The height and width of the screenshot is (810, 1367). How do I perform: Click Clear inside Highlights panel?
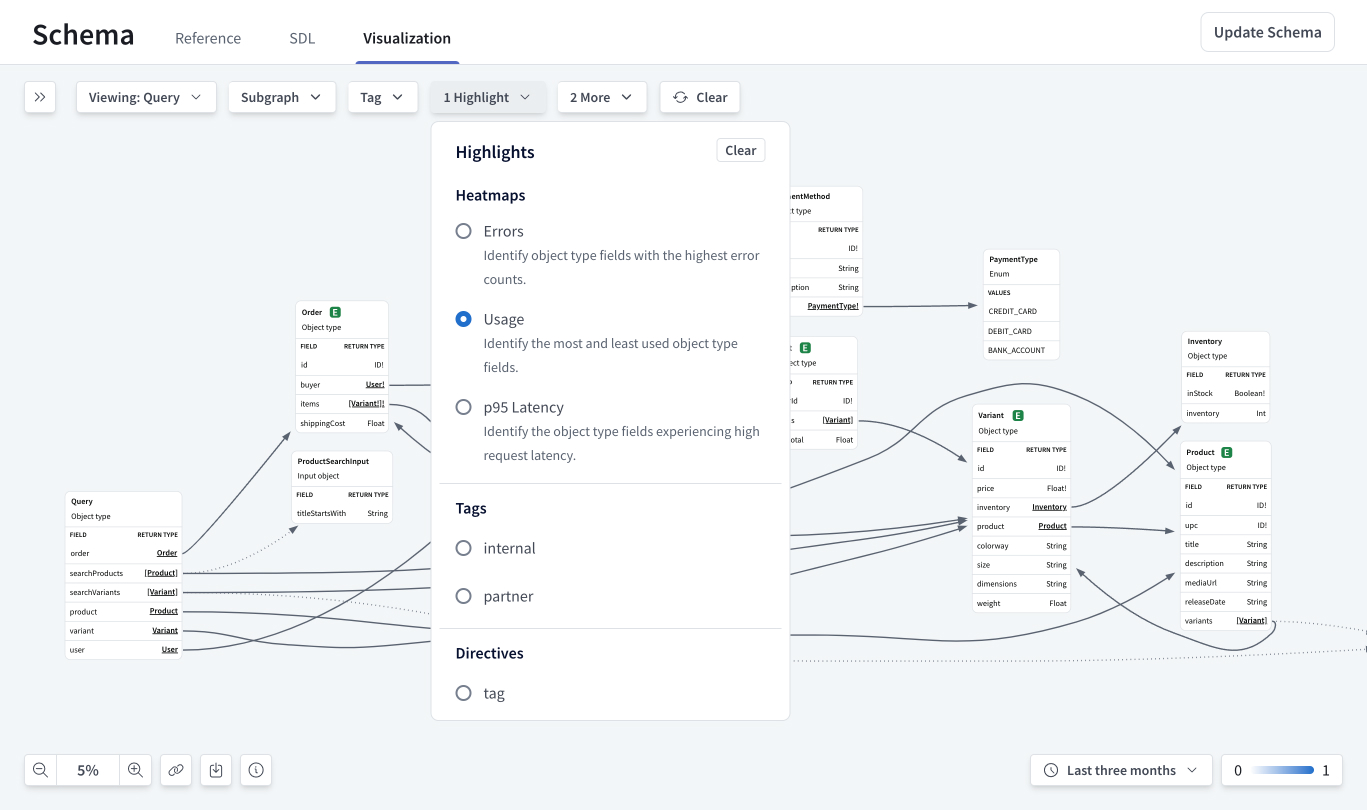741,150
